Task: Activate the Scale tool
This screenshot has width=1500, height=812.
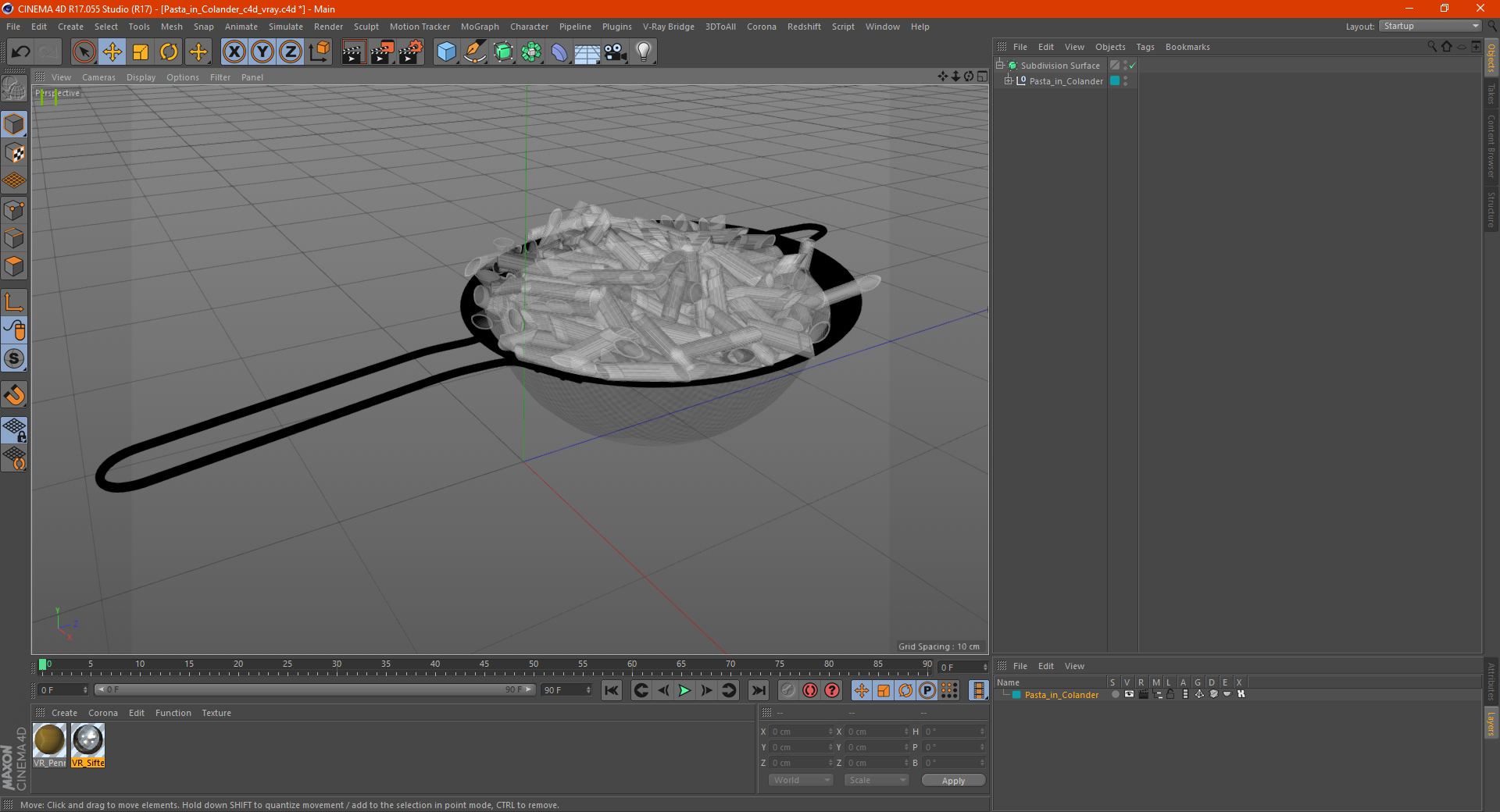Action: click(x=141, y=52)
